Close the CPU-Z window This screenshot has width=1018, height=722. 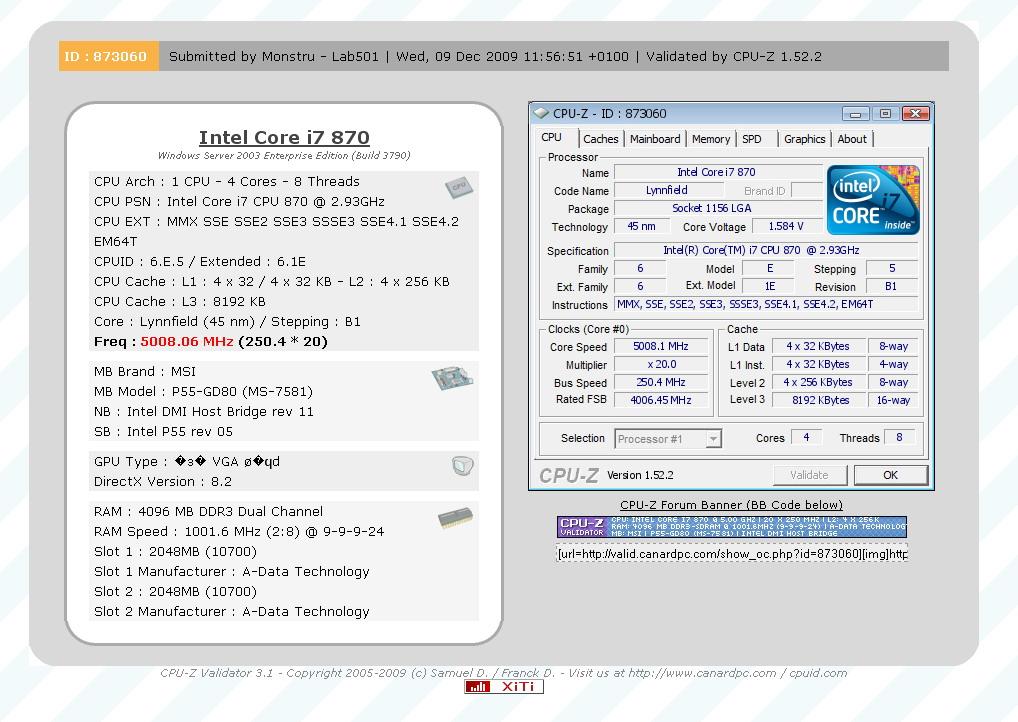tap(915, 114)
